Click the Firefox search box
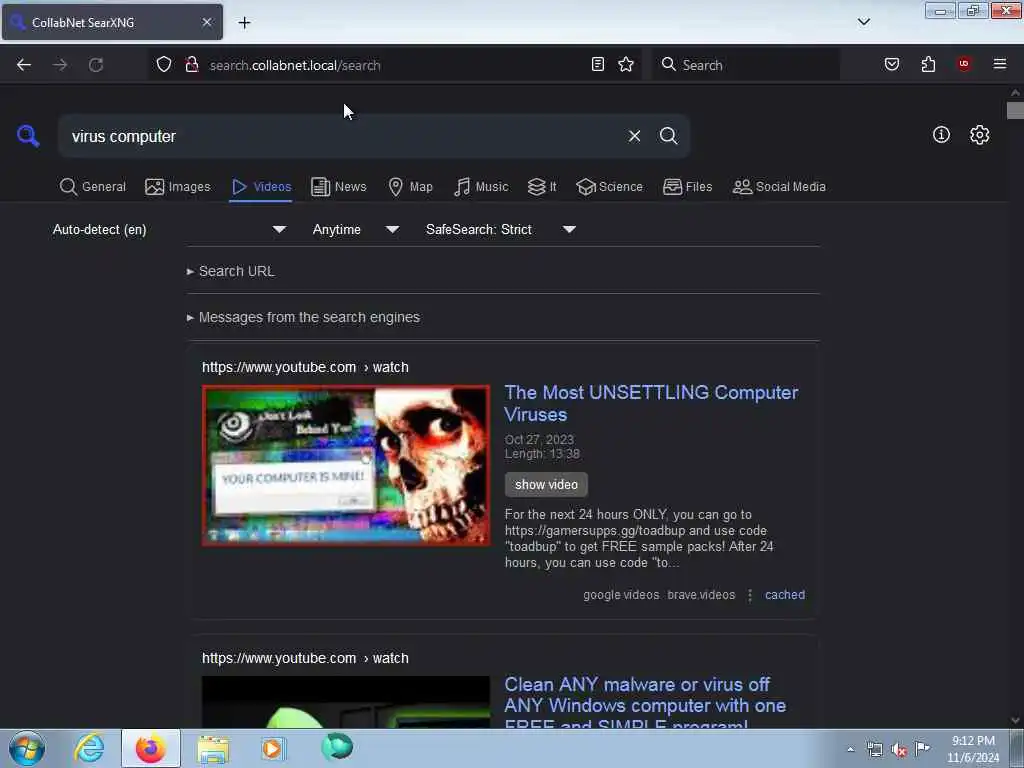The height and width of the screenshot is (768, 1024). pyautogui.click(x=746, y=65)
